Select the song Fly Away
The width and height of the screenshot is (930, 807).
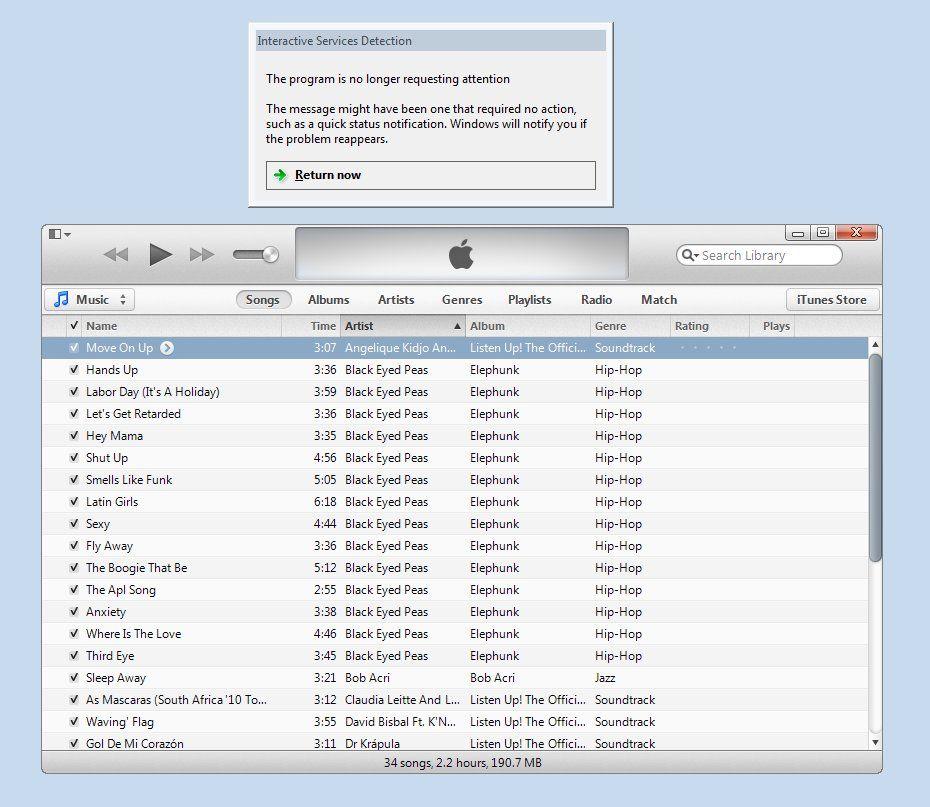455,546
